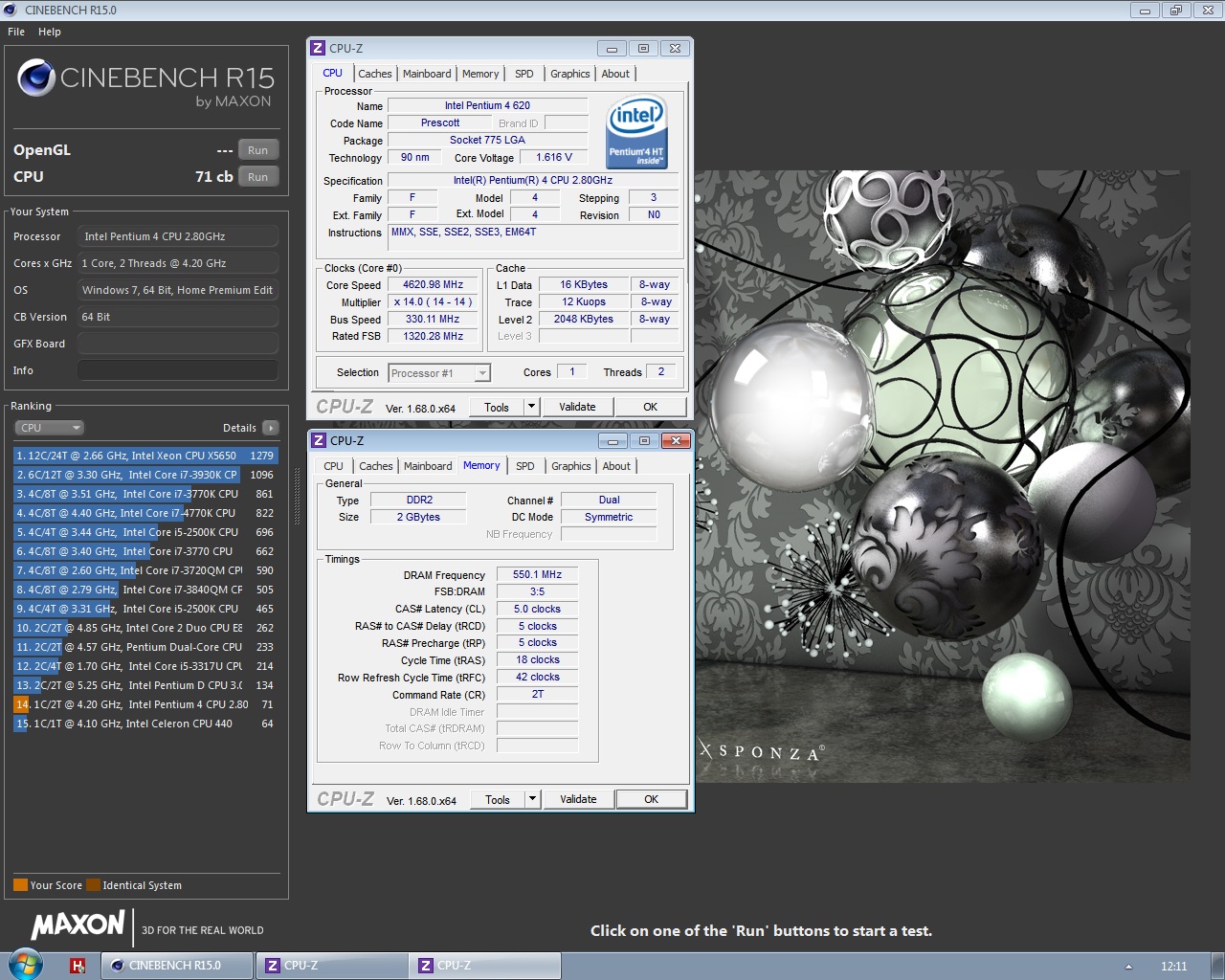Open About tab in lower CPU-Z window
This screenshot has height=980, width=1225.
(616, 466)
